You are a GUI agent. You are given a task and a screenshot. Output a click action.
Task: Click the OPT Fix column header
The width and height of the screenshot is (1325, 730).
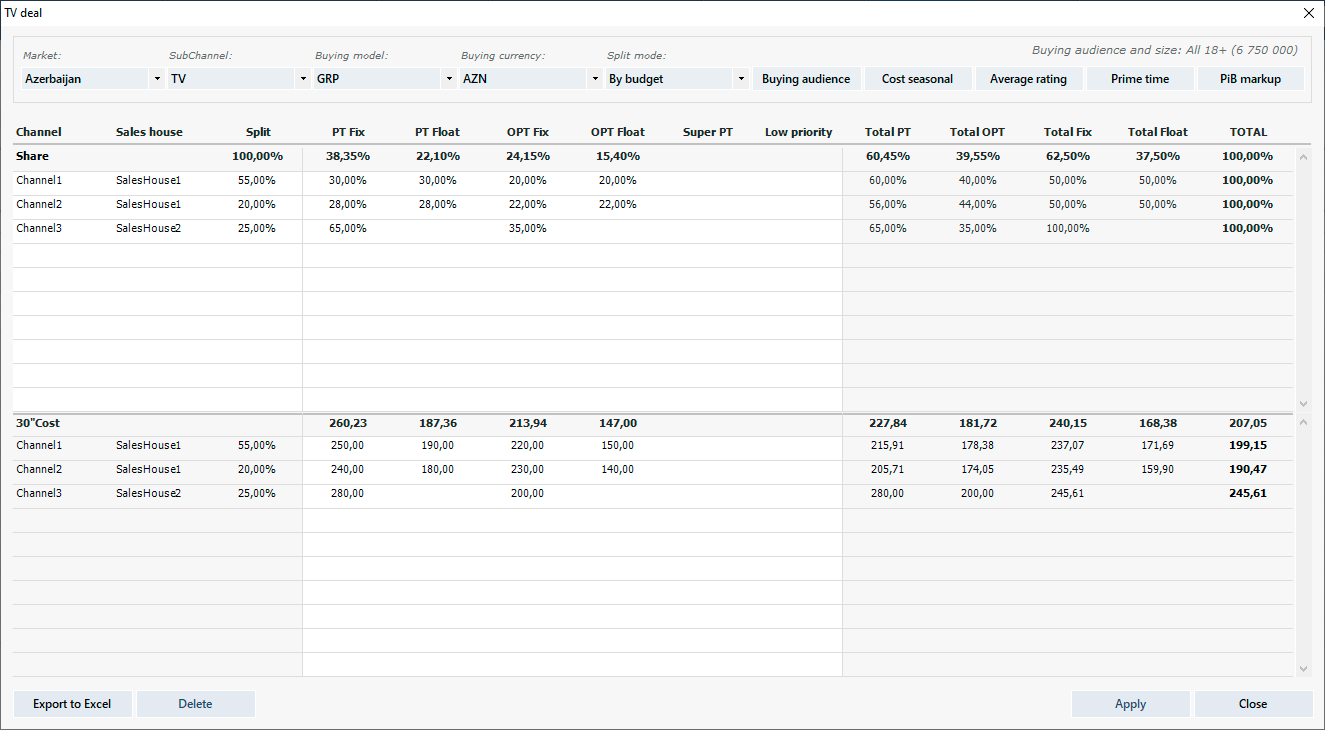point(528,132)
